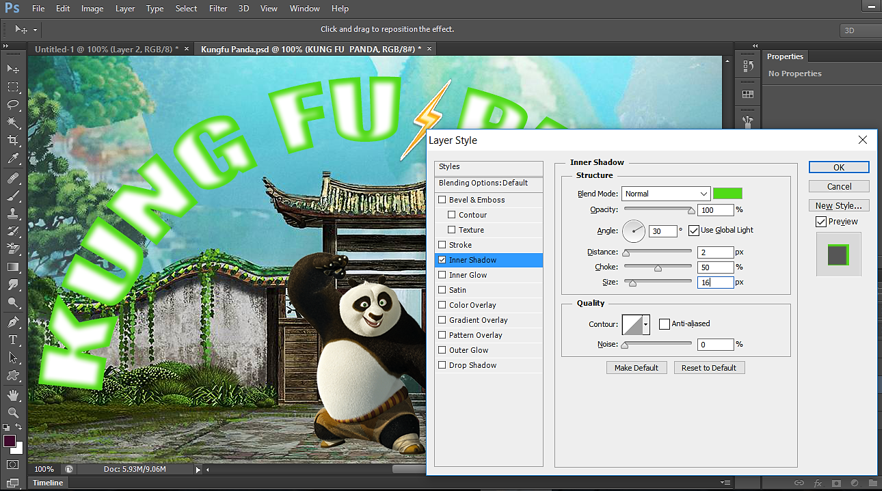
Task: Open the Brush Presets panel icon
Action: pos(748,121)
